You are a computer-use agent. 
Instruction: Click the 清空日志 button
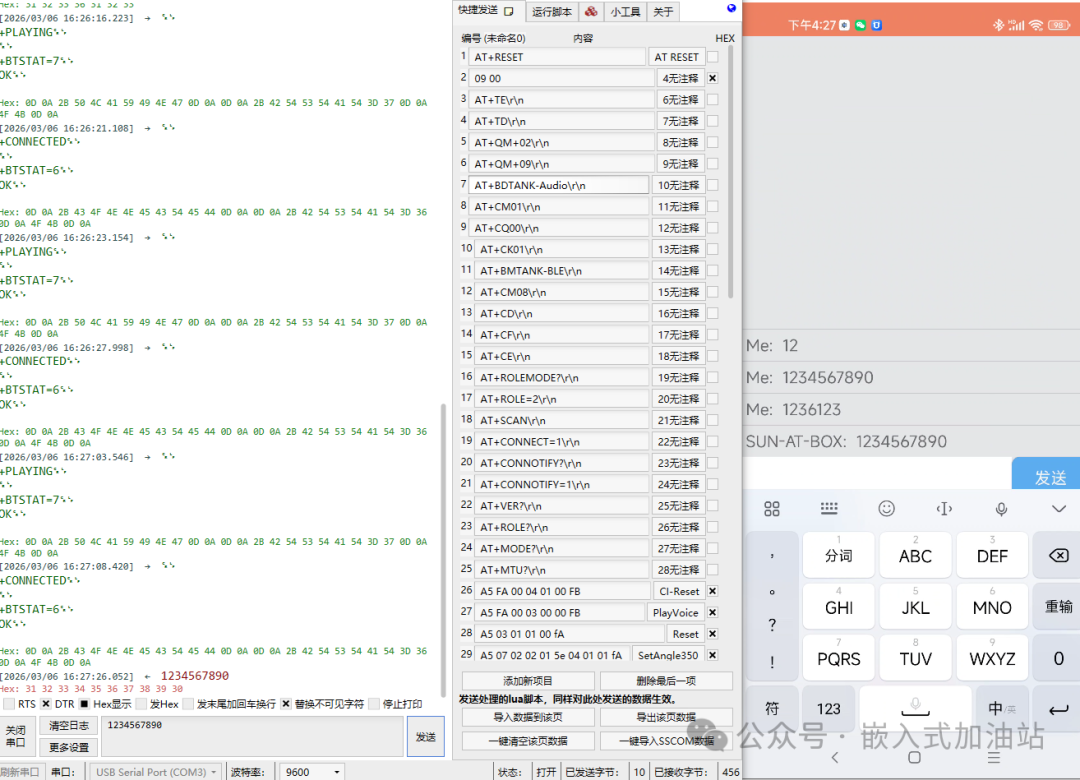[69, 725]
